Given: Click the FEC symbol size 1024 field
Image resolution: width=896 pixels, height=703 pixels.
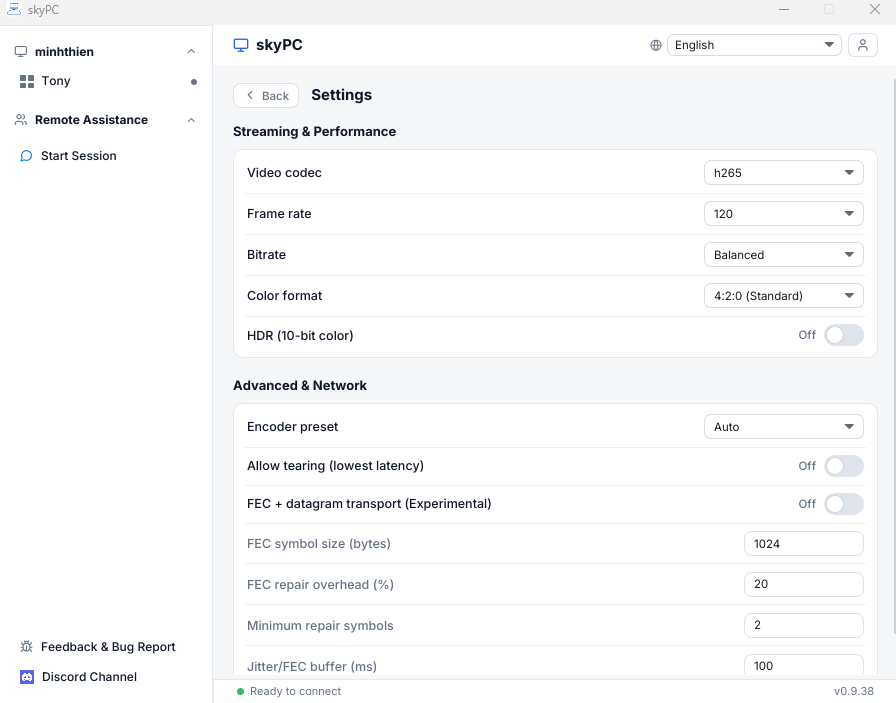Looking at the screenshot, I should 803,544.
